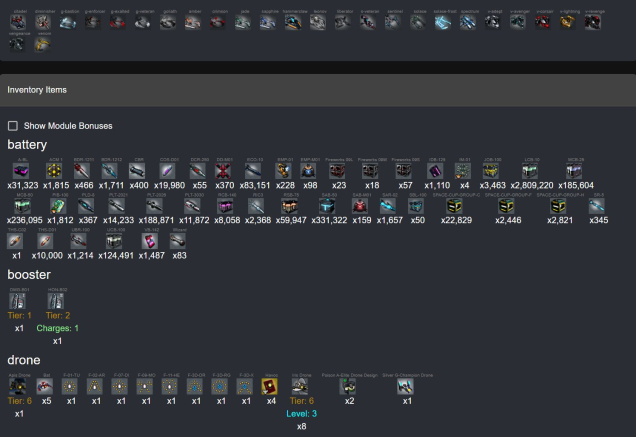The image size is (636, 437).
Task: Toggle the Show Module Bonuses checkbox
Action: (x=13, y=126)
